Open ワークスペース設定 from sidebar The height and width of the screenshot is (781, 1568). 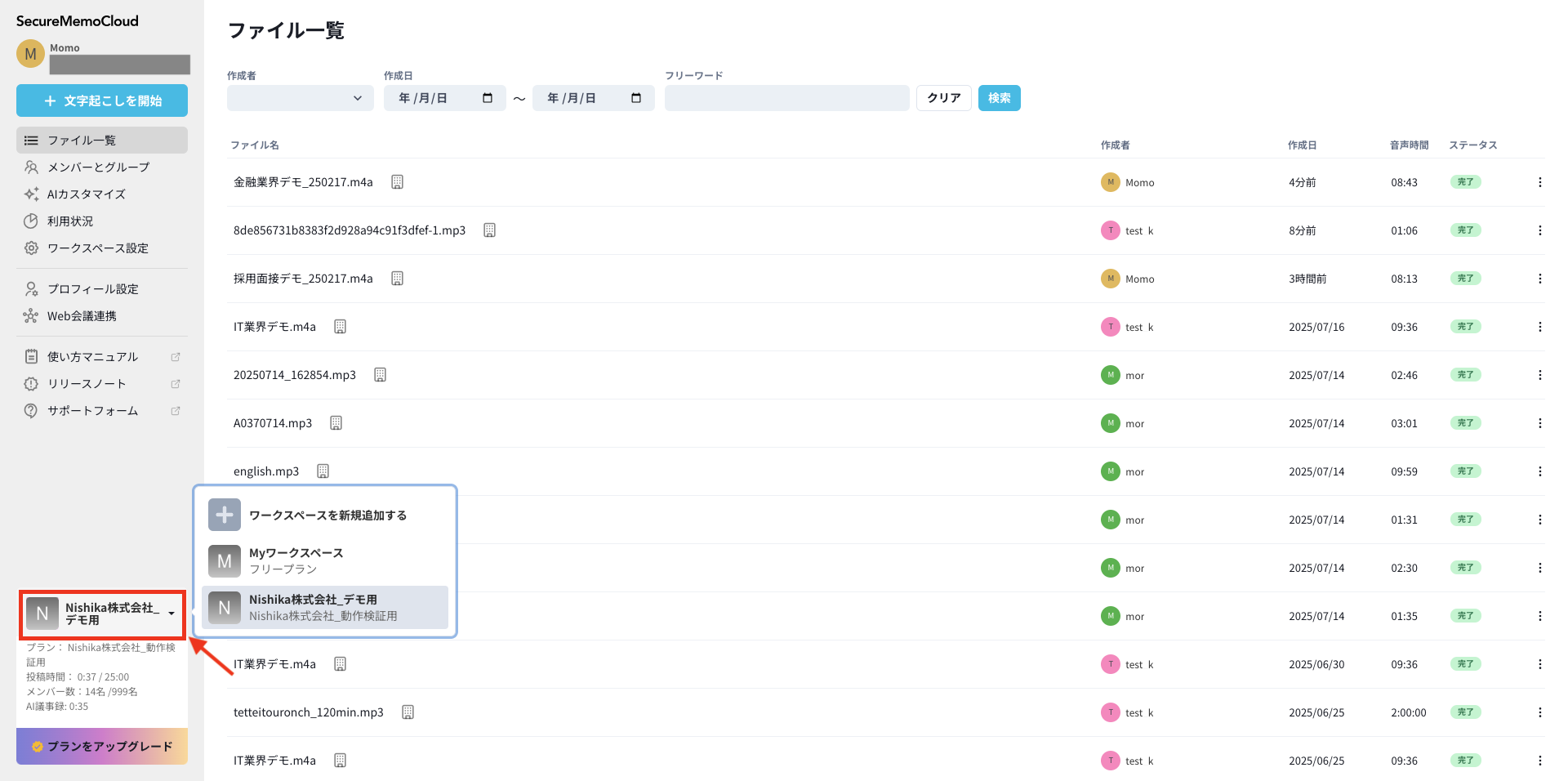coord(97,248)
